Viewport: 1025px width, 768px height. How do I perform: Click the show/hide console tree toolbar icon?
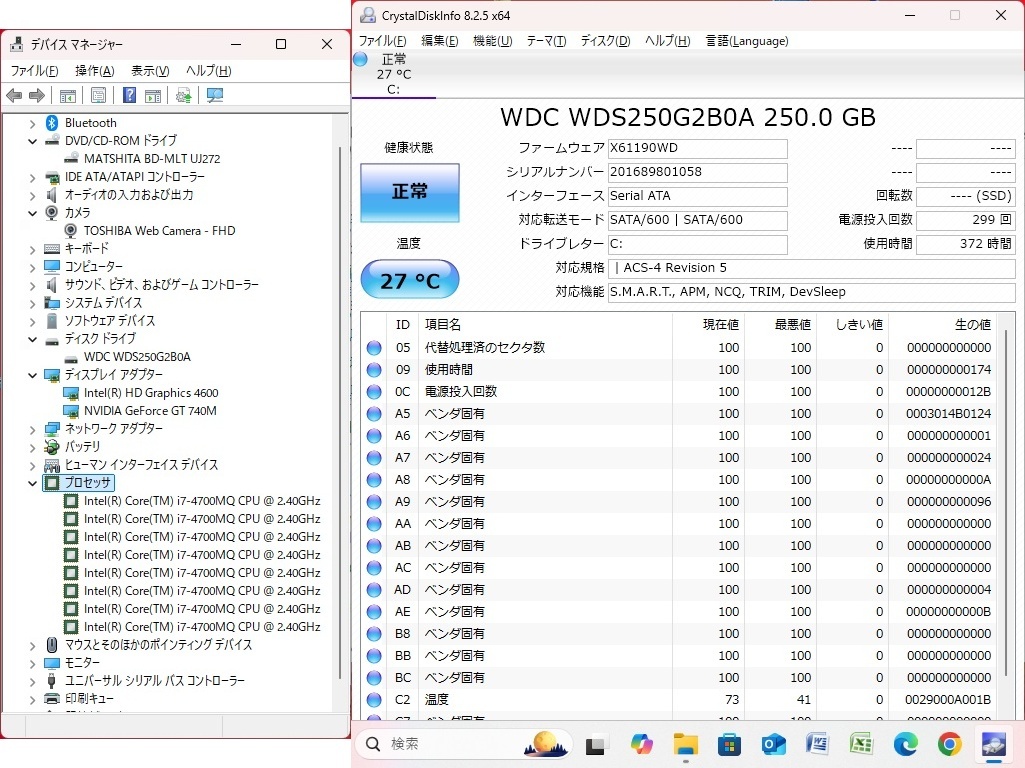click(x=67, y=96)
